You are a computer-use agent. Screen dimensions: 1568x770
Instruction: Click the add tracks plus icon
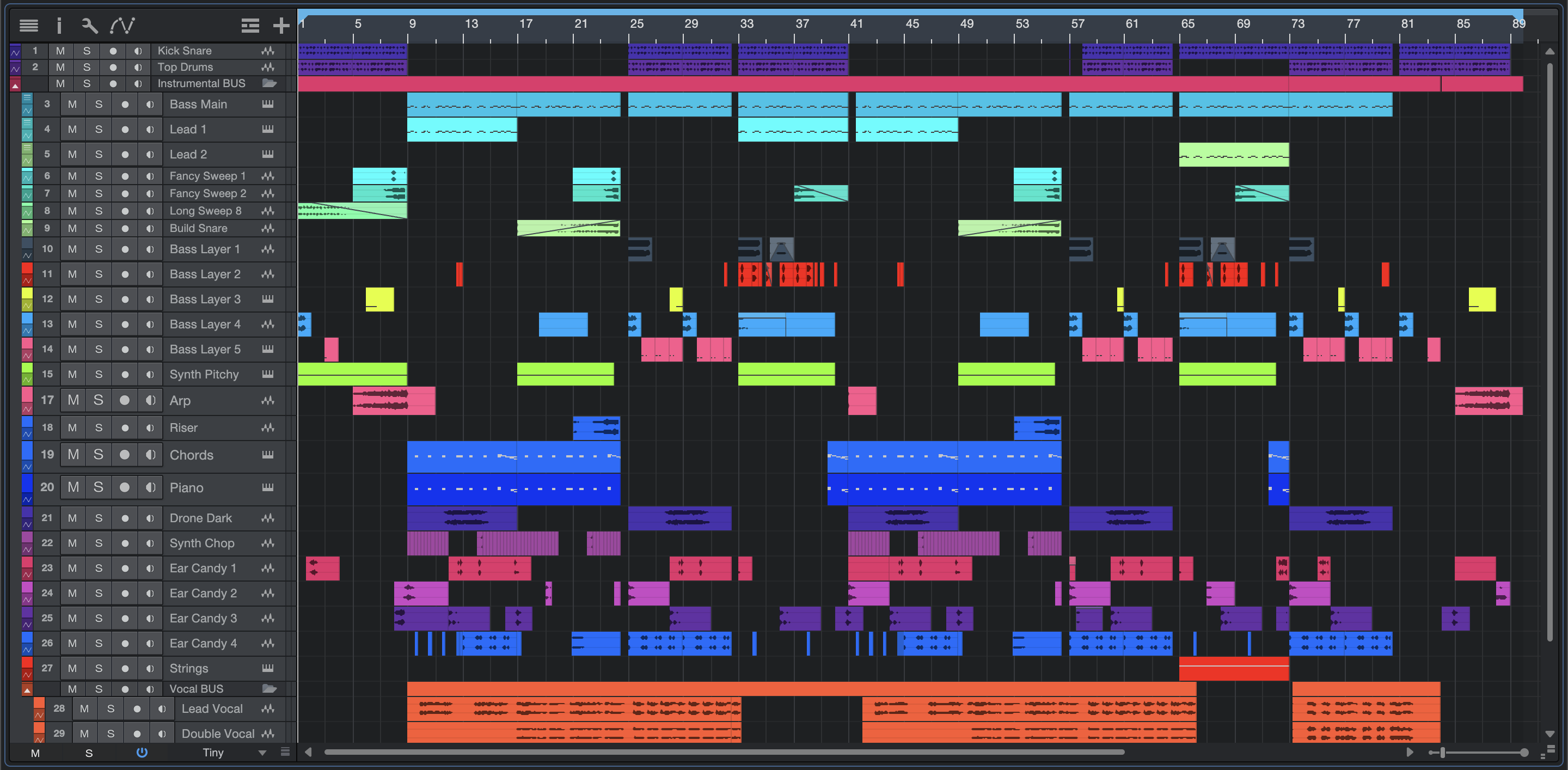tap(281, 26)
